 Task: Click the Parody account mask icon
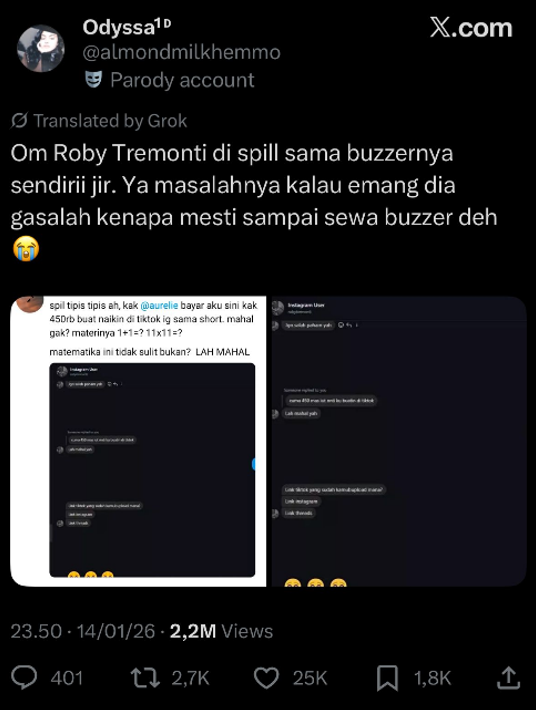point(93,80)
